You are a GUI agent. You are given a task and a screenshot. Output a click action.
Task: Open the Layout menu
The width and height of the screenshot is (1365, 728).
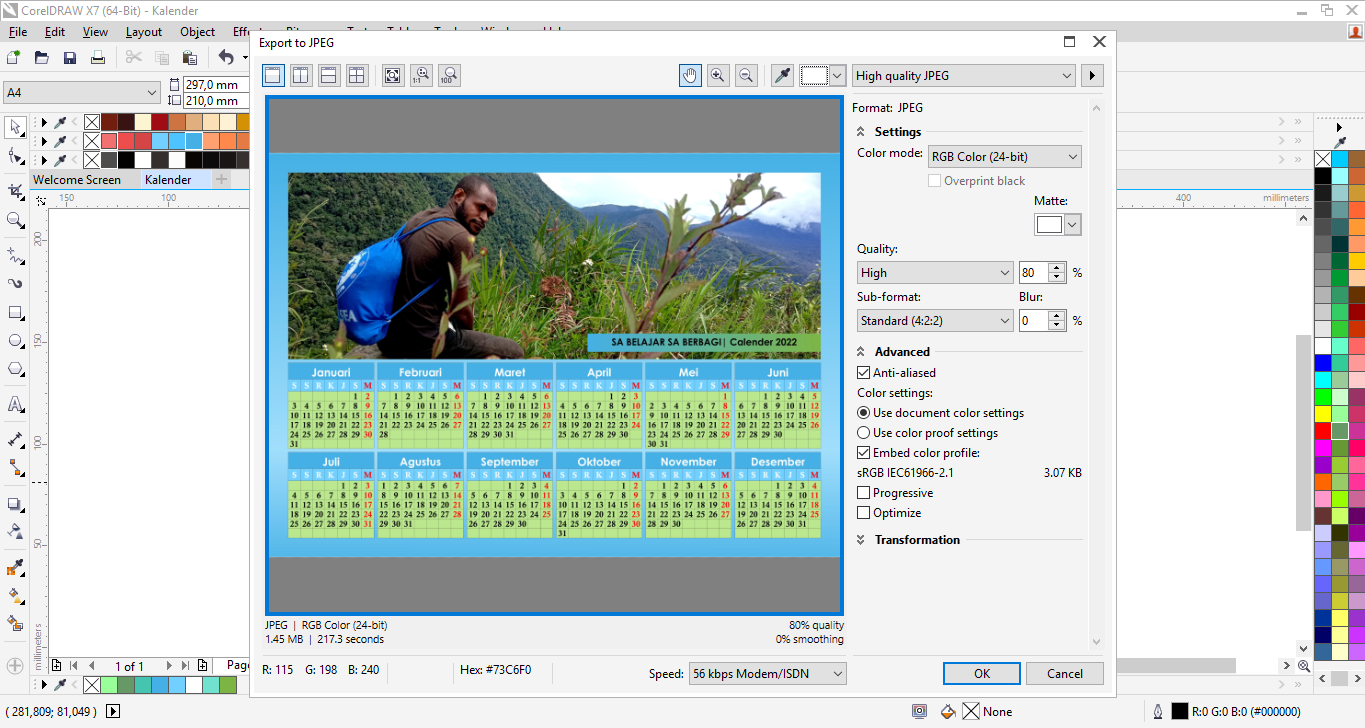coord(144,31)
